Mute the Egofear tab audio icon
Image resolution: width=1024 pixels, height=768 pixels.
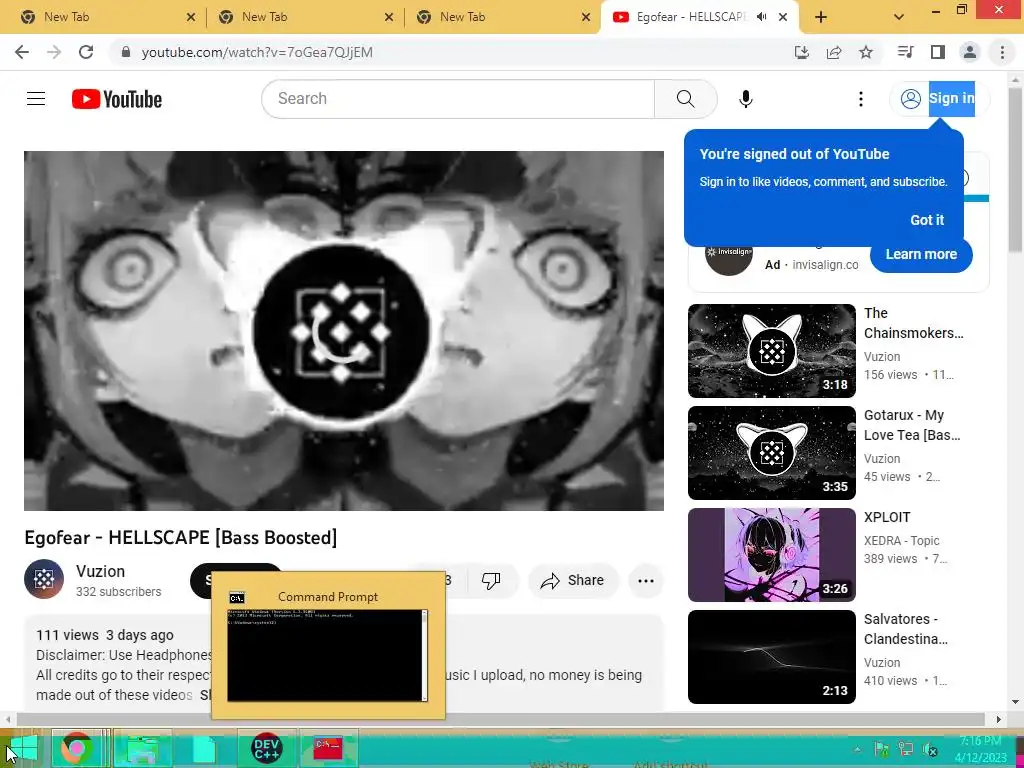[x=761, y=17]
